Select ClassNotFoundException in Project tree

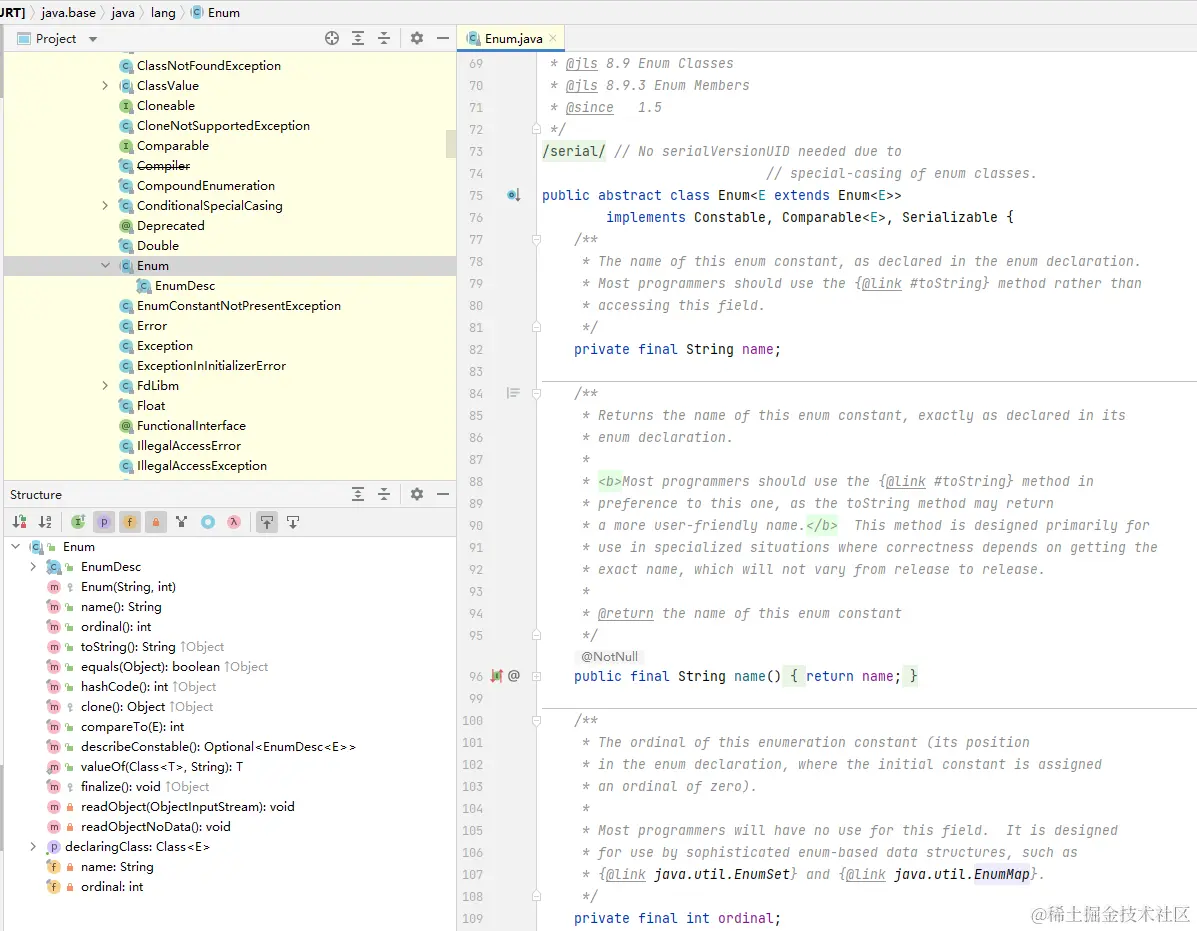[208, 66]
